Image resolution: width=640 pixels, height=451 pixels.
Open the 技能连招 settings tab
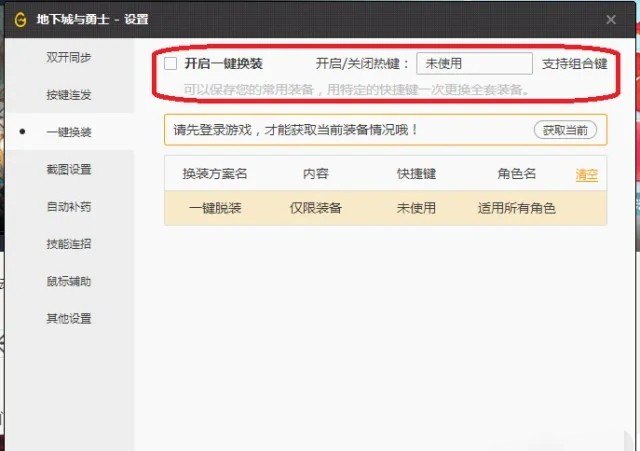pyautogui.click(x=69, y=244)
